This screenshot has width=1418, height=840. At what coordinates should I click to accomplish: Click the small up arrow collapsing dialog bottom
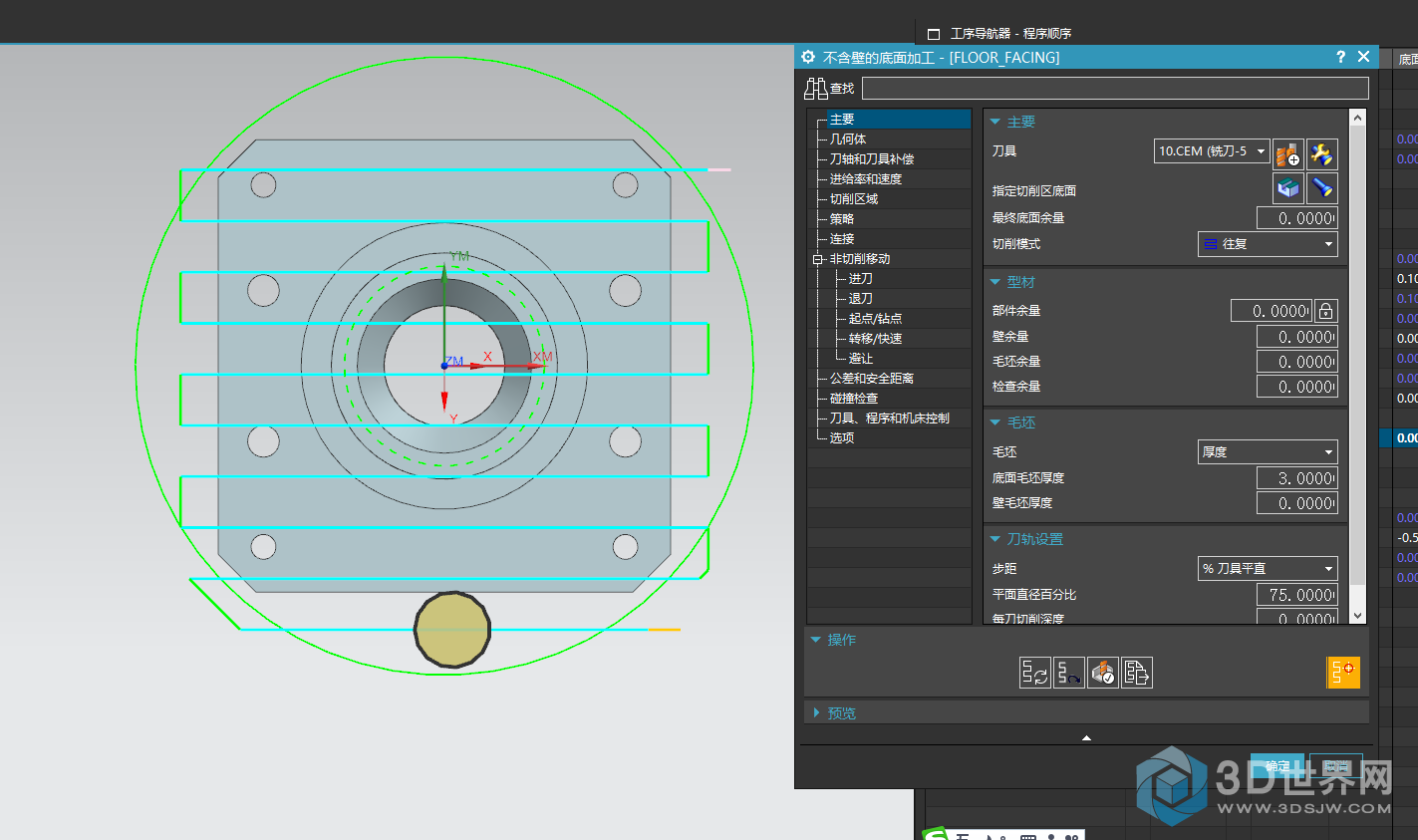pos(1086,738)
